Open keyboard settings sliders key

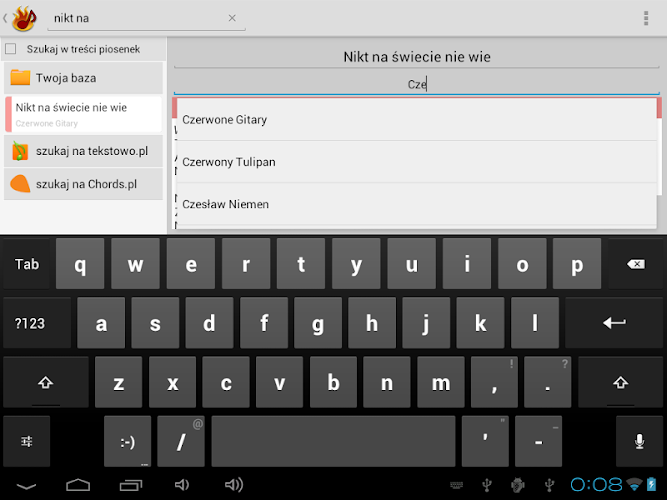click(x=26, y=441)
